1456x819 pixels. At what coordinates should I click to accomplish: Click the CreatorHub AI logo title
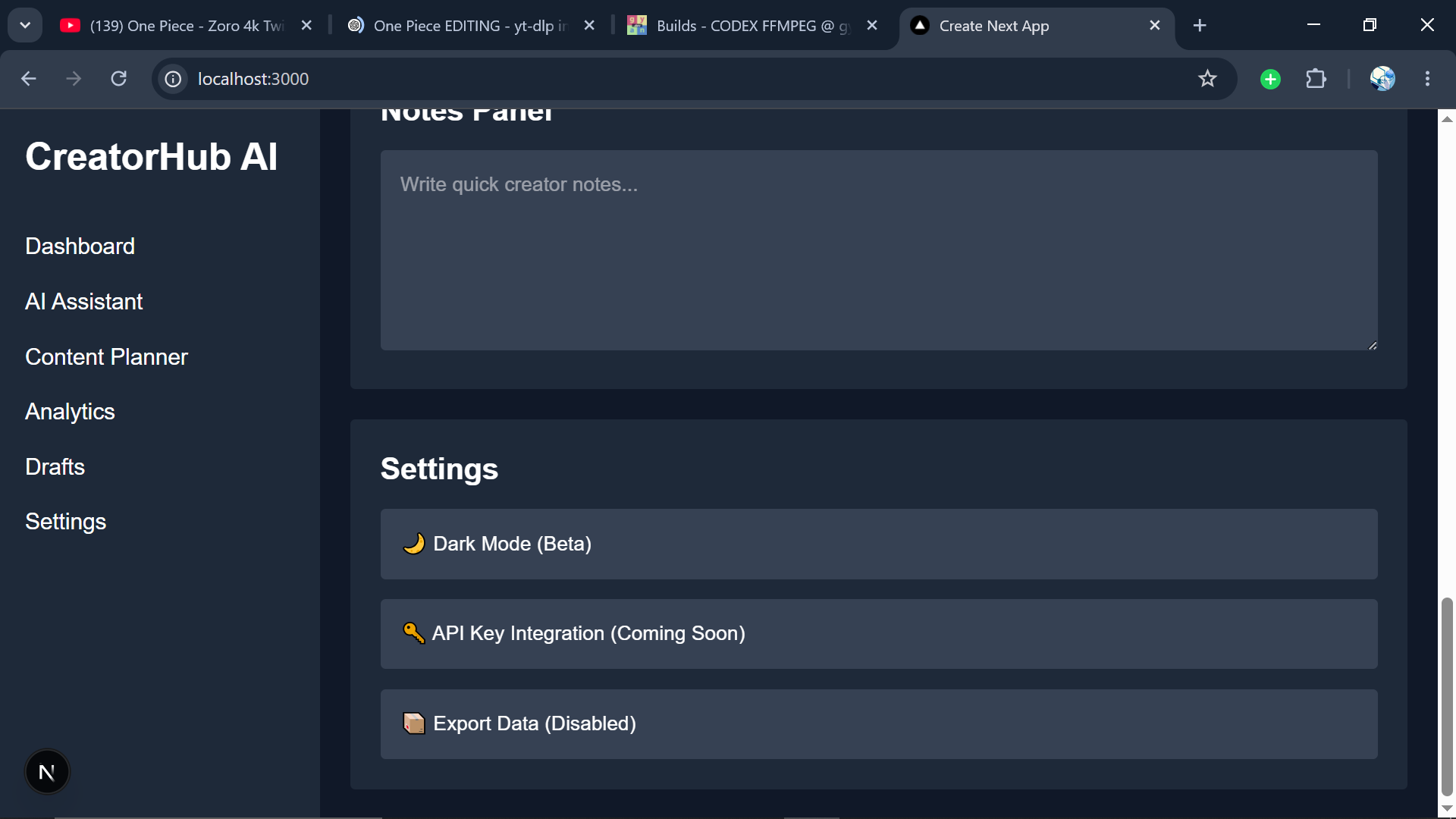tap(152, 157)
